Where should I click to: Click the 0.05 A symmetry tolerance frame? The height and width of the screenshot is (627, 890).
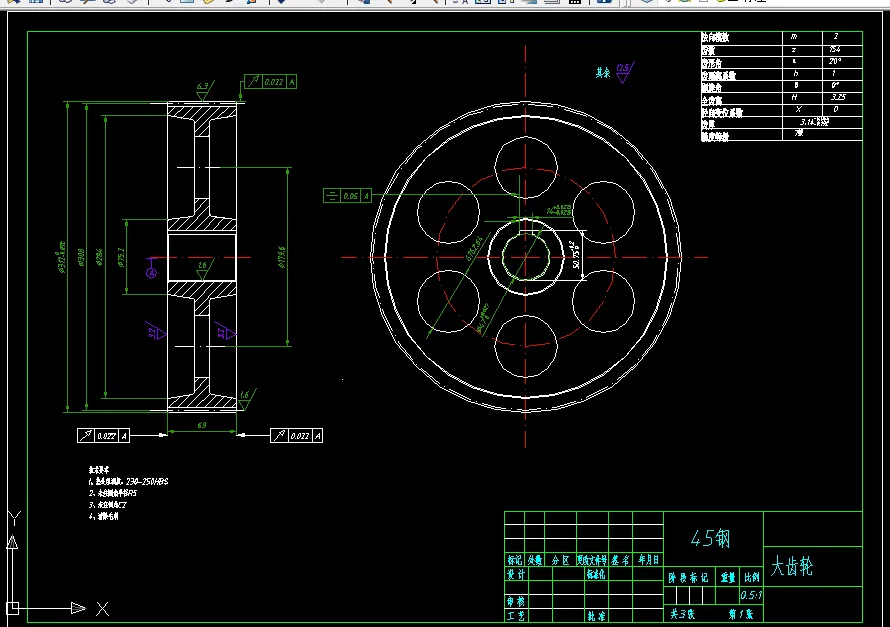point(347,196)
